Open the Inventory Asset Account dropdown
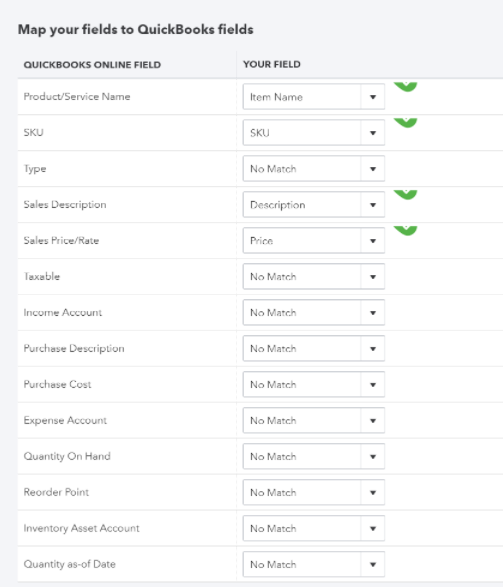 [314, 528]
